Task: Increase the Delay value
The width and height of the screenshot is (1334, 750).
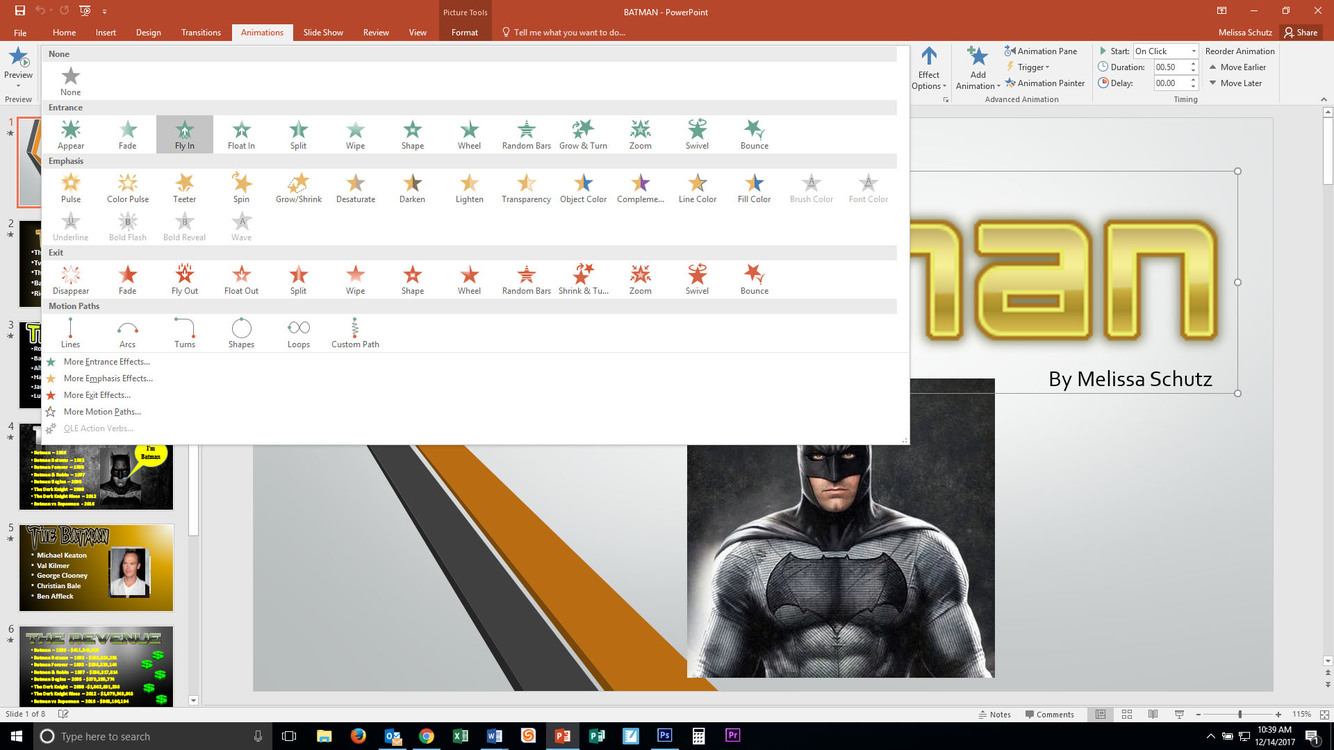Action: click(x=1193, y=80)
